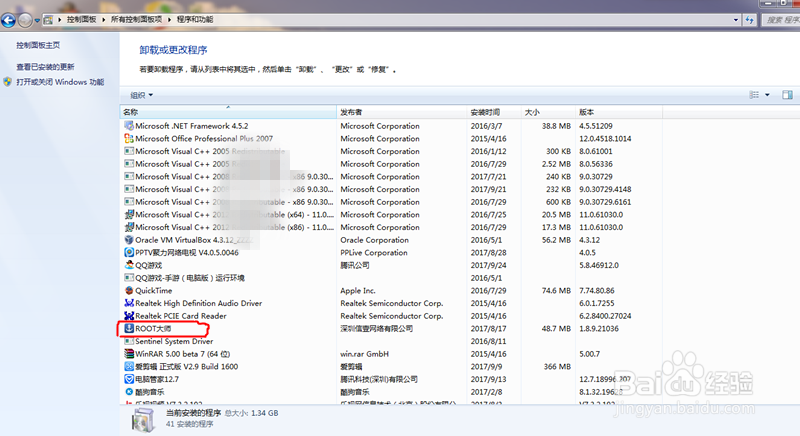
Task: Click publisher 深圳信壹网络有限公司 cell
Action: coord(377,329)
